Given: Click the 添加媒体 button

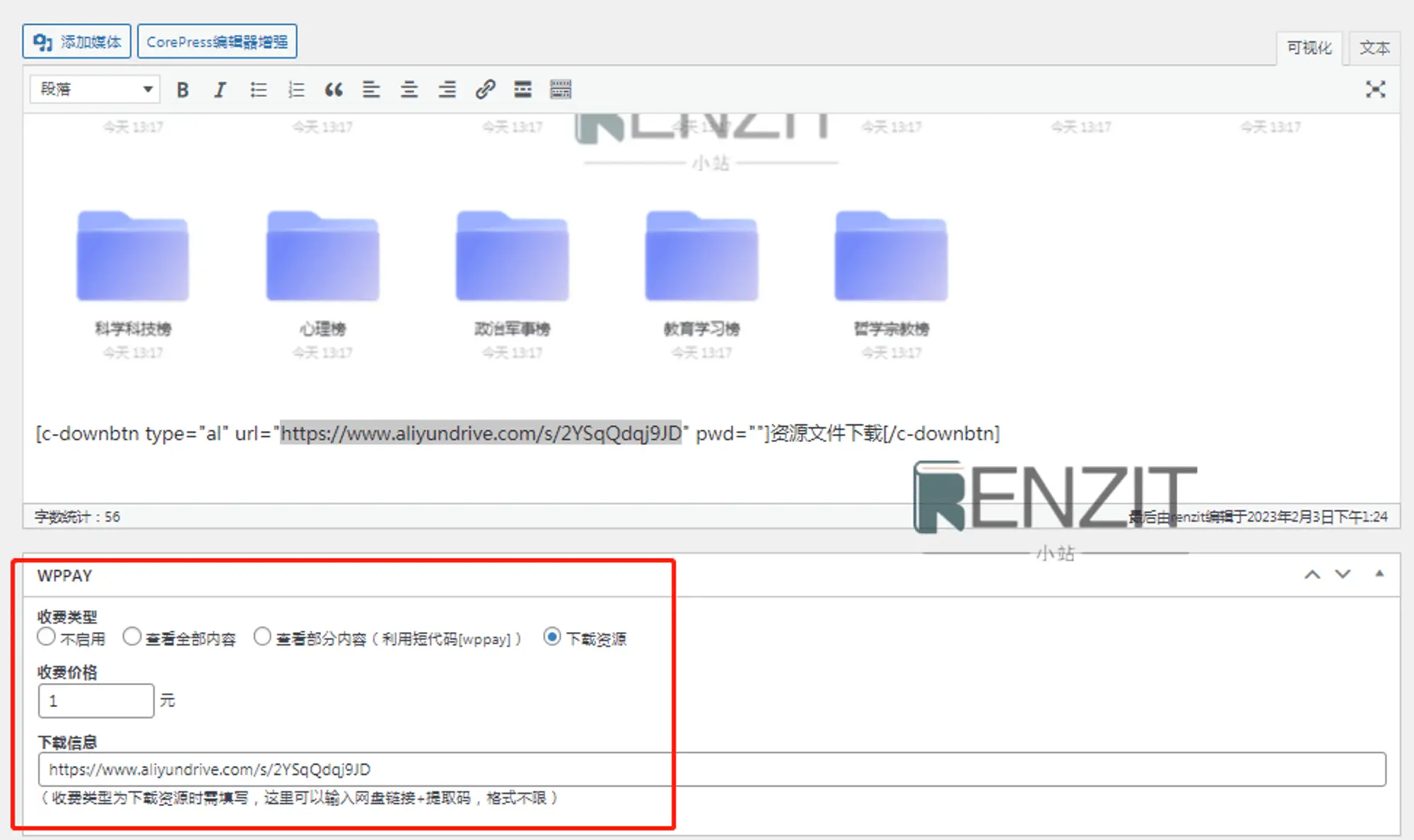Looking at the screenshot, I should coord(76,42).
